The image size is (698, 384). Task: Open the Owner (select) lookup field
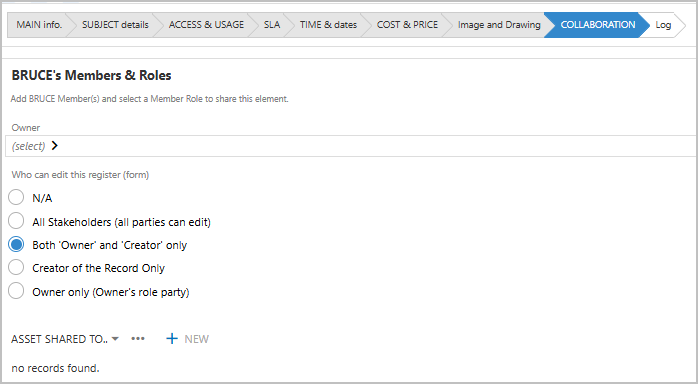[x=351, y=146]
